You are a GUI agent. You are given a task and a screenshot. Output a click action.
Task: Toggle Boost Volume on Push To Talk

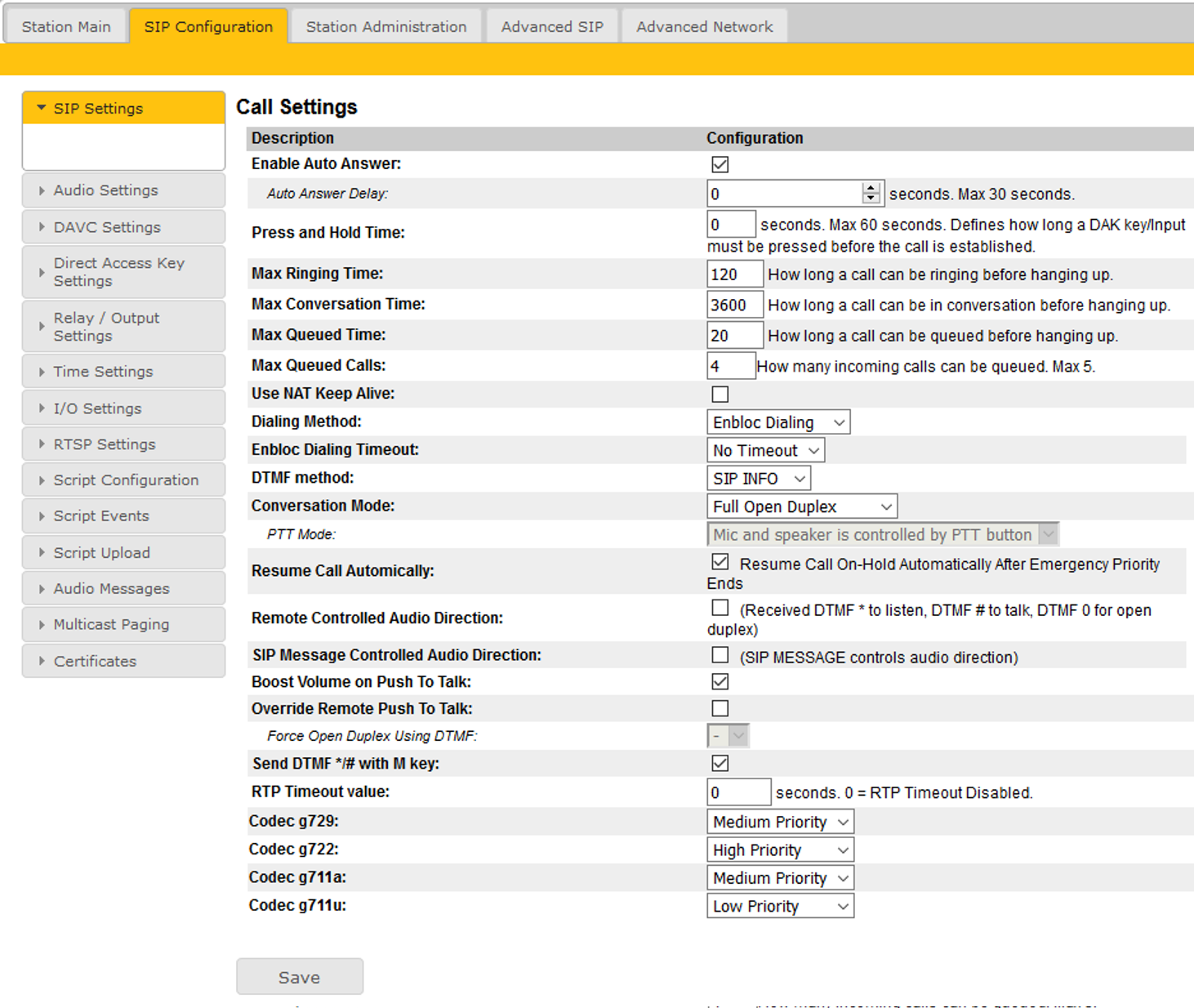(720, 681)
